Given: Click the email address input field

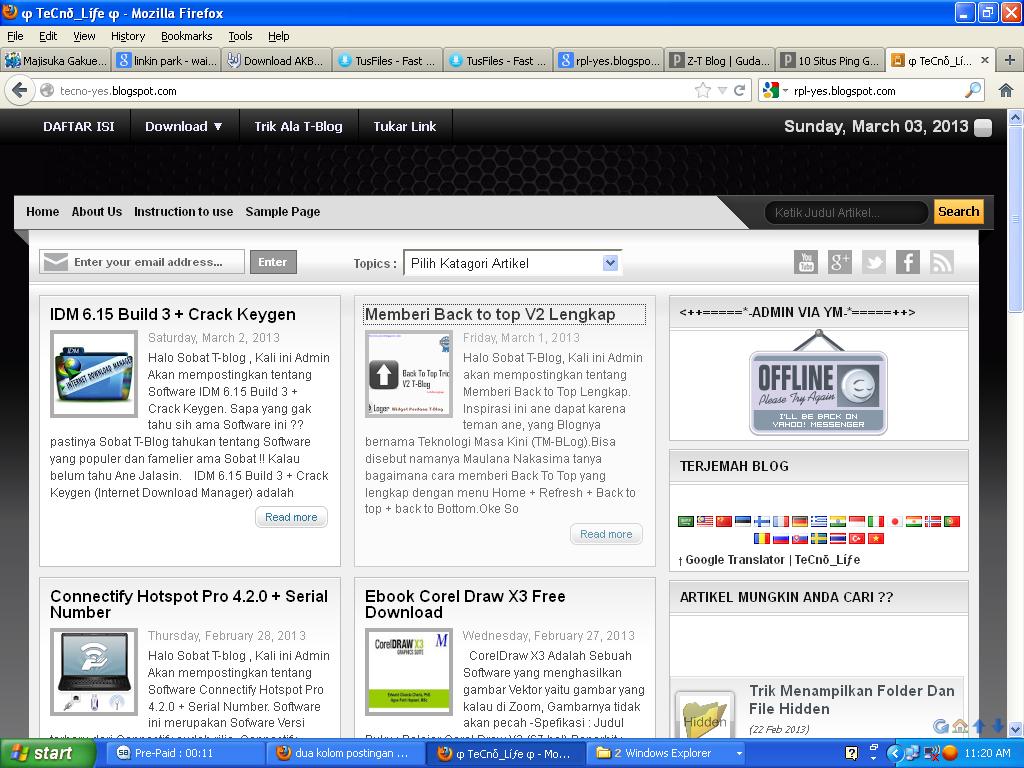Looking at the screenshot, I should [142, 262].
